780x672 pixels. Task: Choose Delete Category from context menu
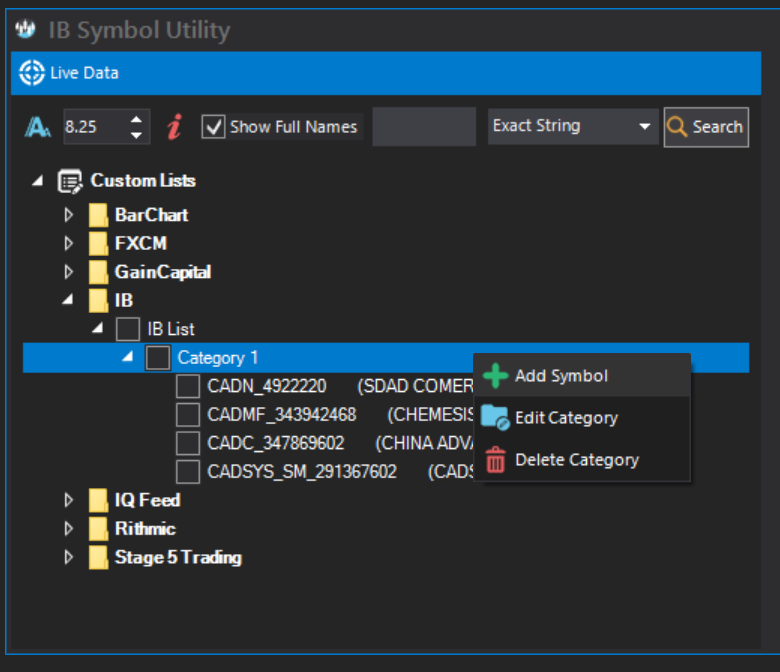pos(583,460)
